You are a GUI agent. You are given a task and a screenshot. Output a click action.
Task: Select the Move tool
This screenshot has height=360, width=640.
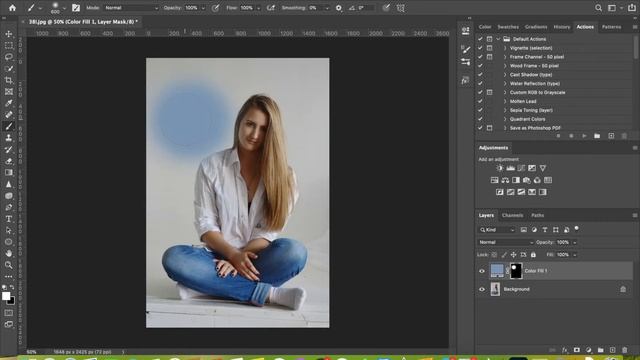(x=9, y=34)
